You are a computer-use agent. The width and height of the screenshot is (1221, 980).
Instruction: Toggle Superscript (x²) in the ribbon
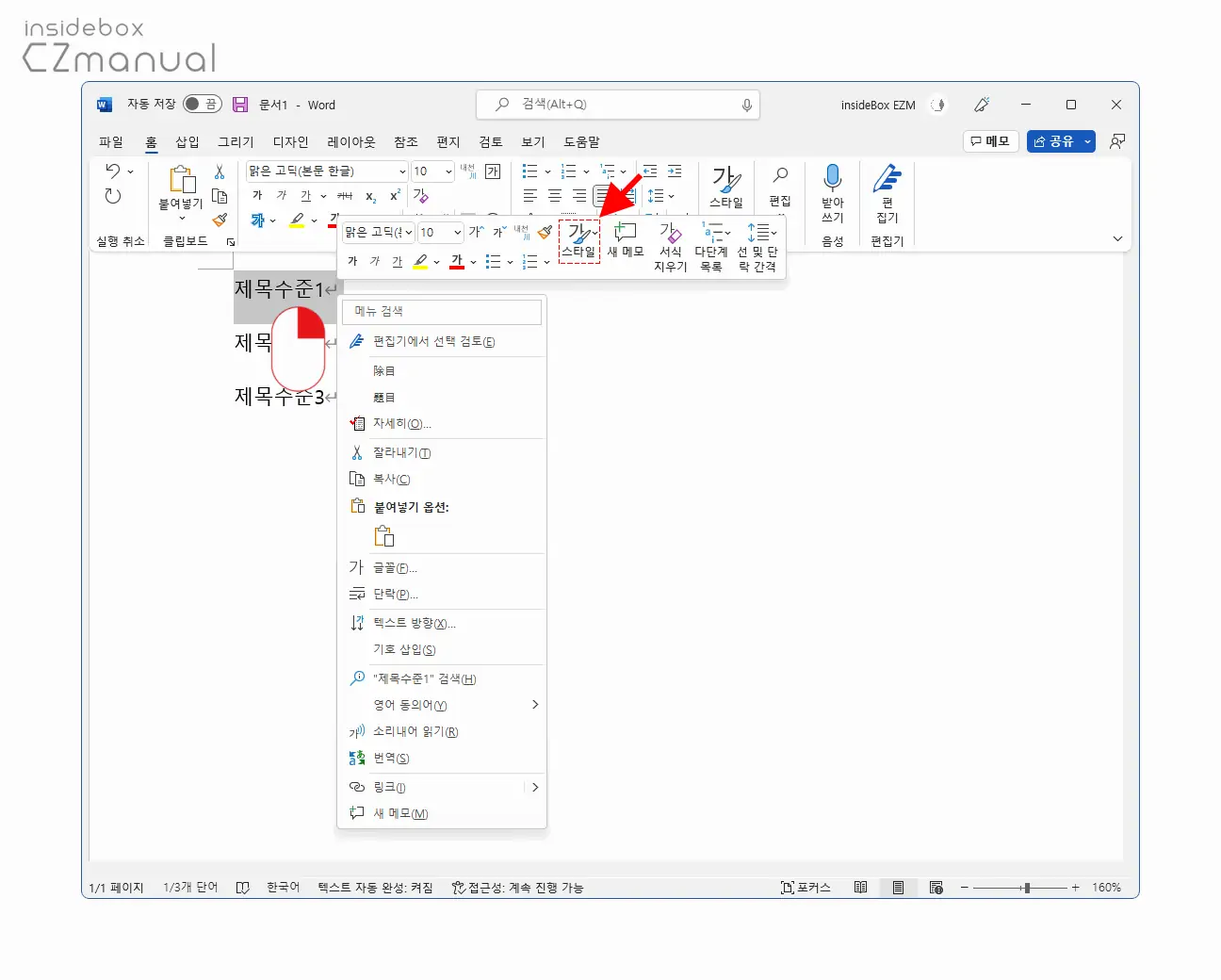(396, 196)
